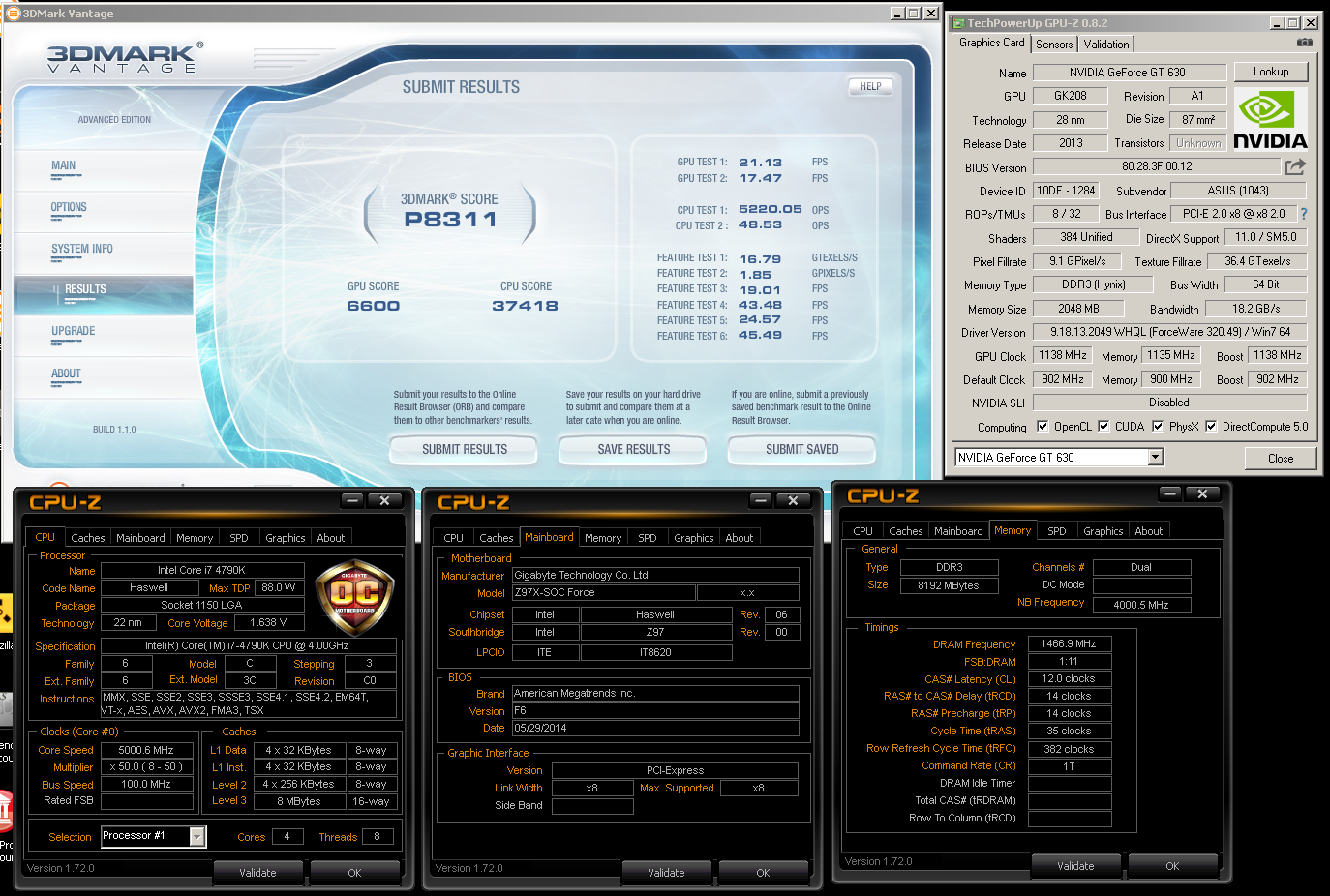Open SYSTEM INFO in 3DMark sidebar
Image resolution: width=1330 pixels, height=896 pixels.
click(x=82, y=250)
